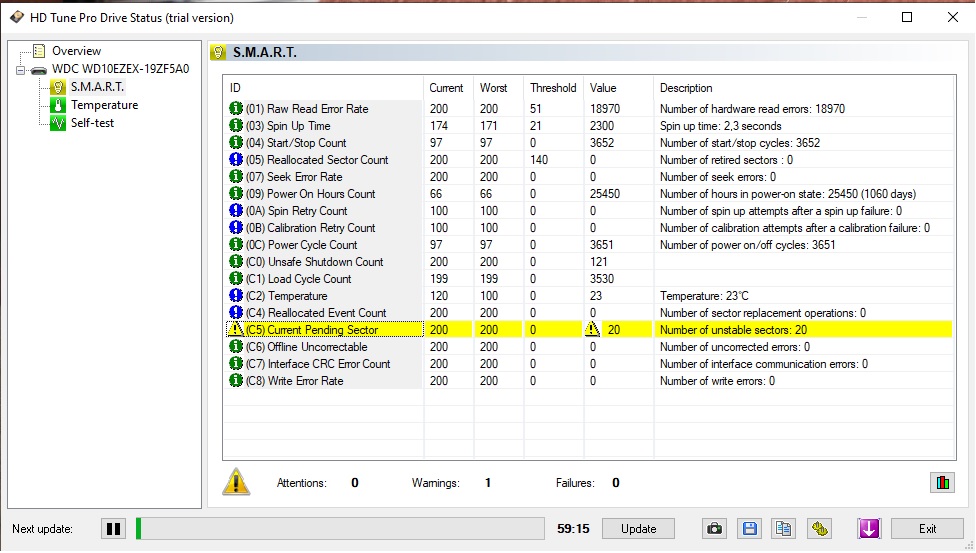Click the update countdown progress bar
Screen dimensions: 976x553
pos(340,529)
